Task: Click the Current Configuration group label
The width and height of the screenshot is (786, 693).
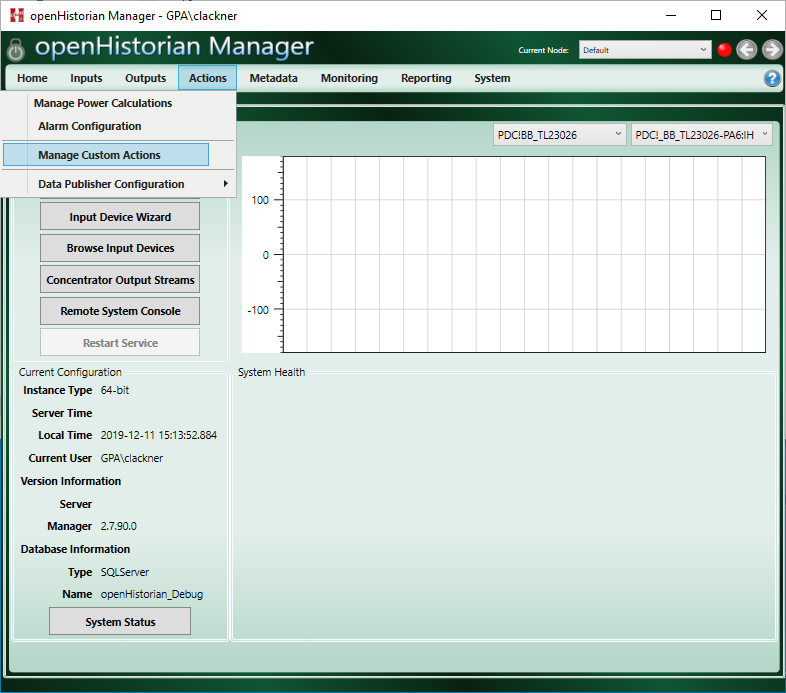Action: (x=70, y=372)
